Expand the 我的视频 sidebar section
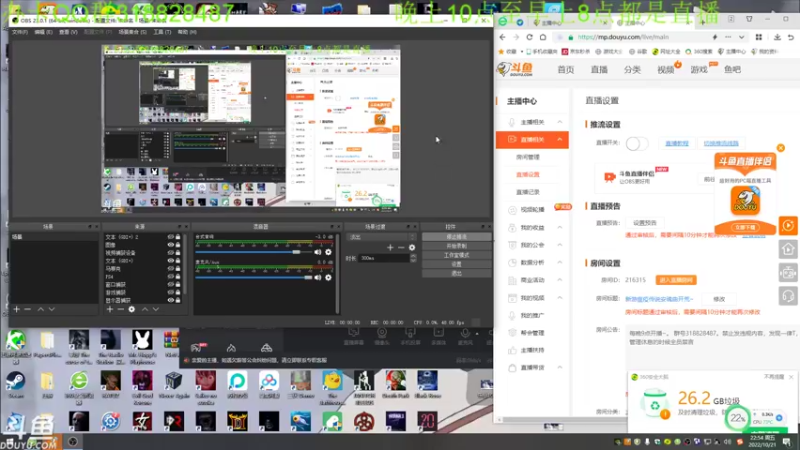This screenshot has width=800, height=450. [560, 297]
